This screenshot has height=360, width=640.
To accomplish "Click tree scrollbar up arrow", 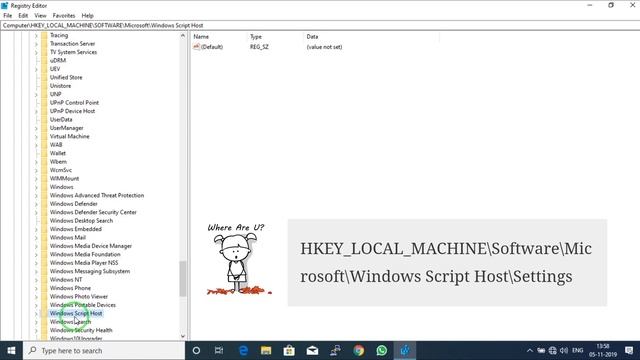I will tap(182, 36).
